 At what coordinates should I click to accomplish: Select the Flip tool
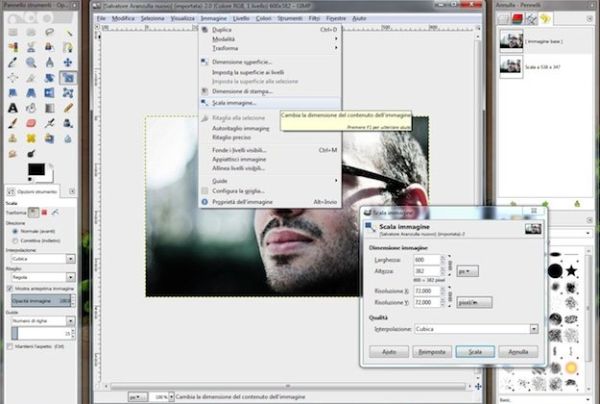click(49, 93)
